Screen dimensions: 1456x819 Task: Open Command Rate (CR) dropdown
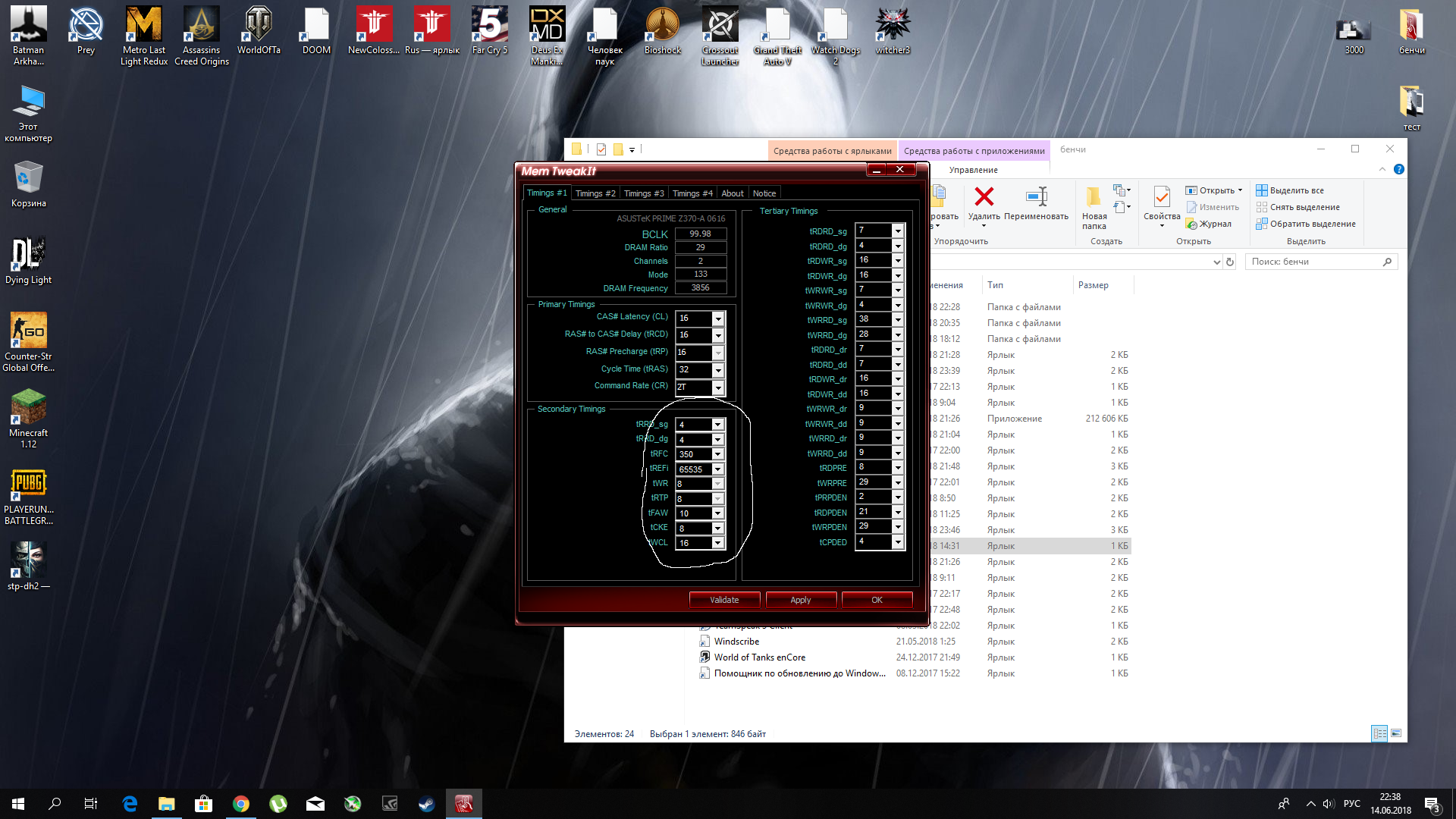[717, 388]
